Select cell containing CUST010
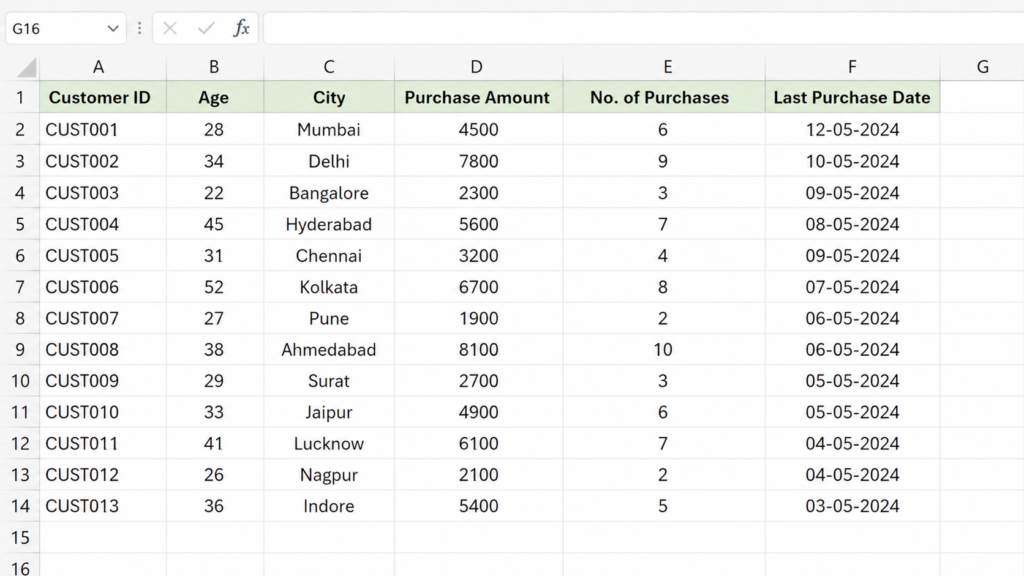The image size is (1024, 576). pyautogui.click(x=103, y=412)
